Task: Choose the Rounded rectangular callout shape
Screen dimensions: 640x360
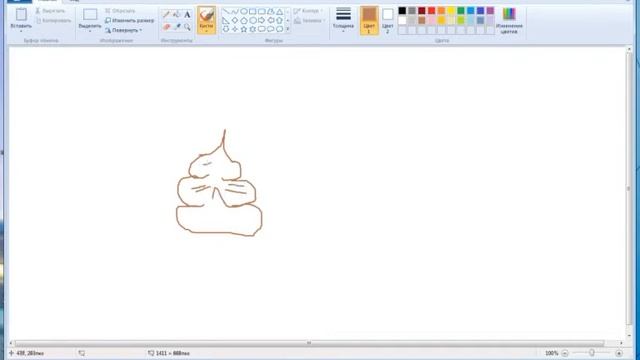Action: click(262, 29)
